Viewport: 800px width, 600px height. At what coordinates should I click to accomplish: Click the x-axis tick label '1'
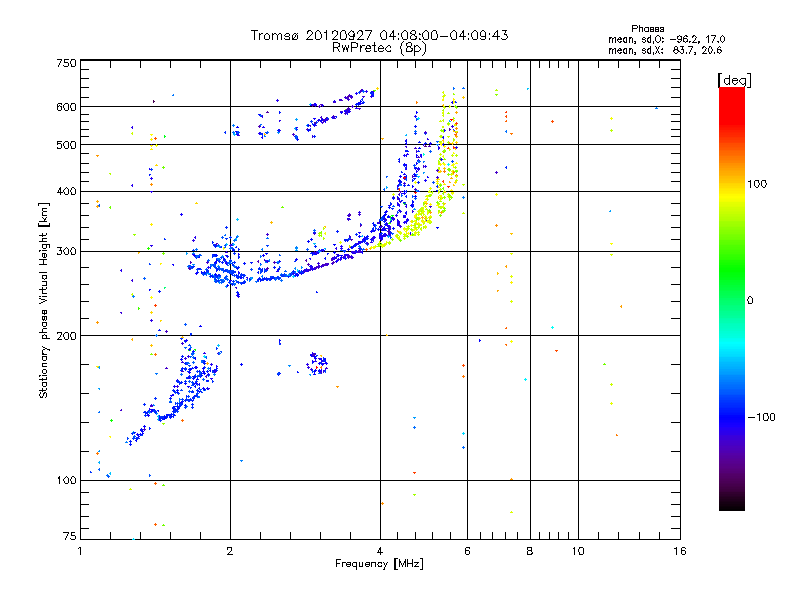(x=80, y=551)
